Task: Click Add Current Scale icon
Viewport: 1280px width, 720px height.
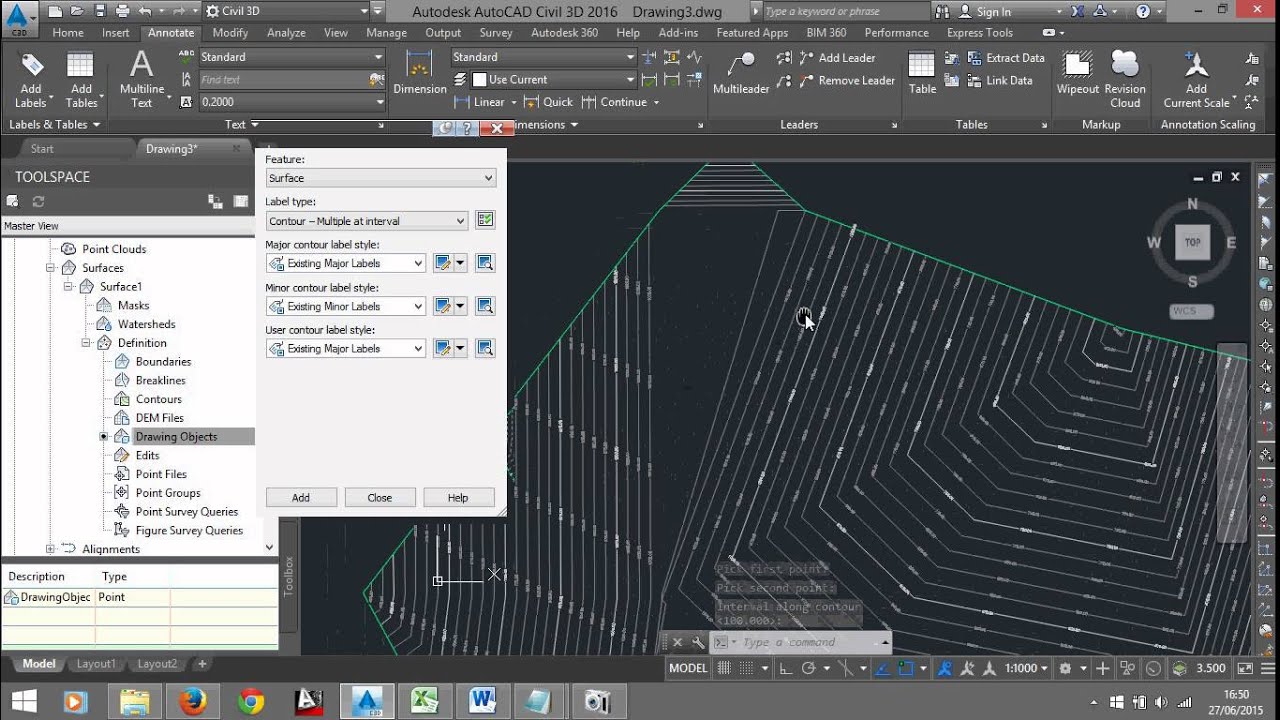Action: (1197, 80)
